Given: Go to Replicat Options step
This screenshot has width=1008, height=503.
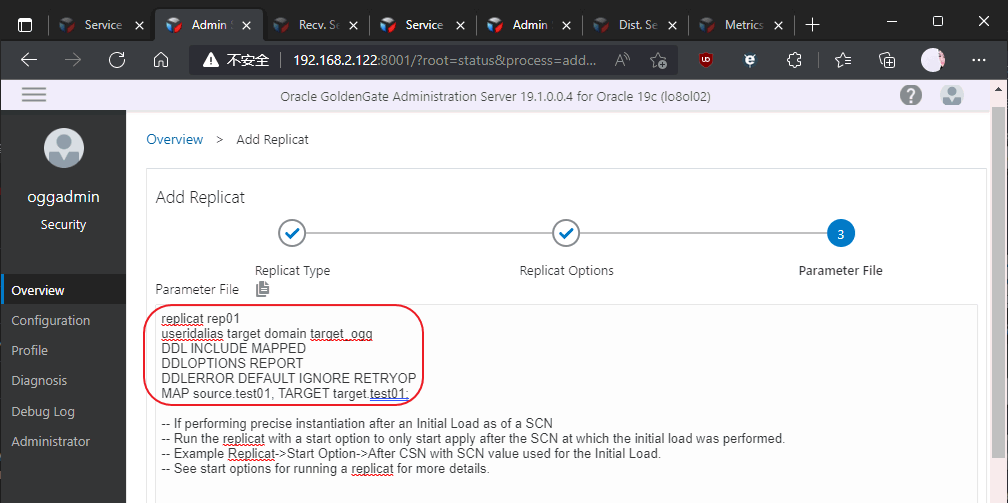Looking at the screenshot, I should [x=566, y=233].
